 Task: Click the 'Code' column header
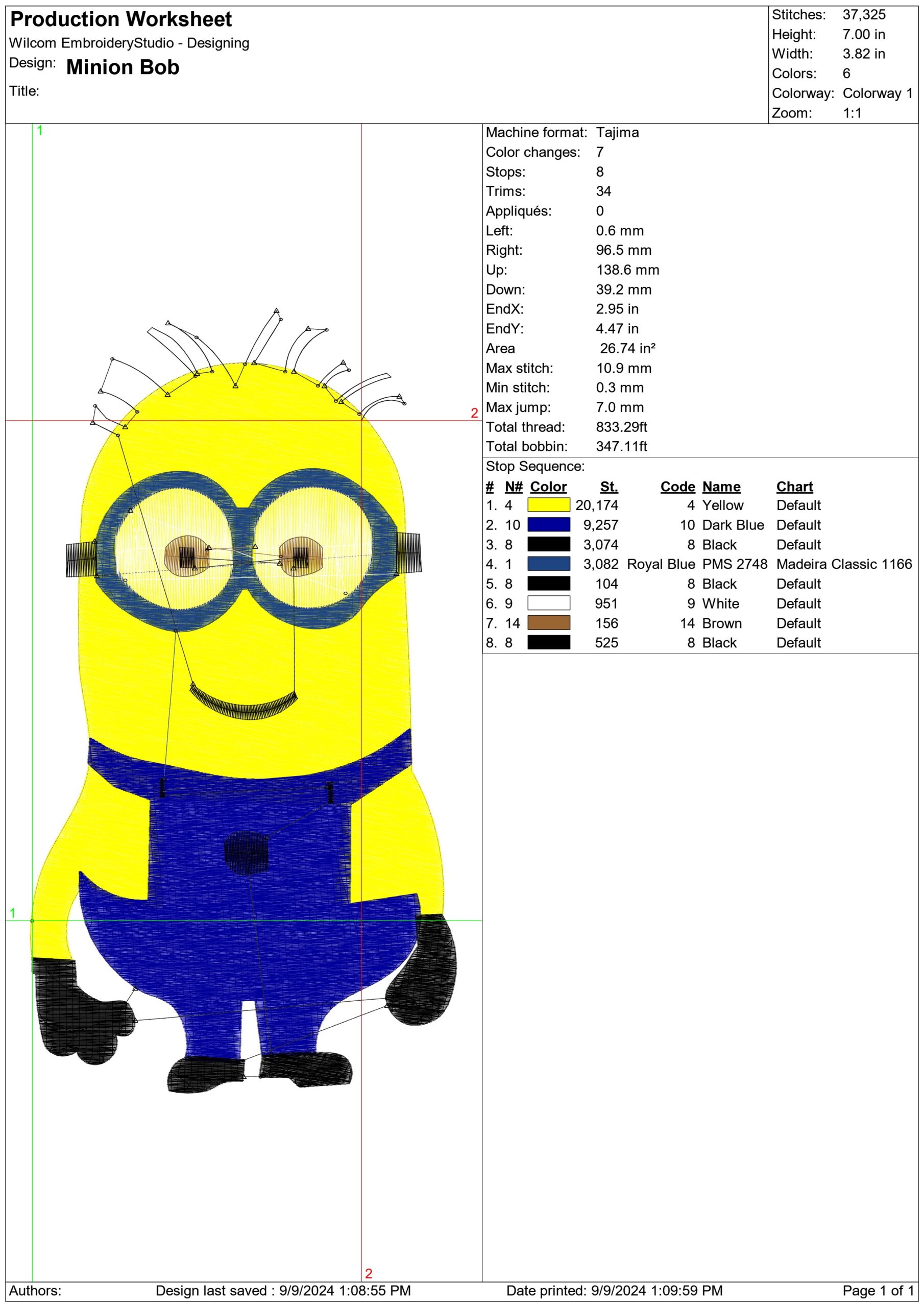pos(677,487)
